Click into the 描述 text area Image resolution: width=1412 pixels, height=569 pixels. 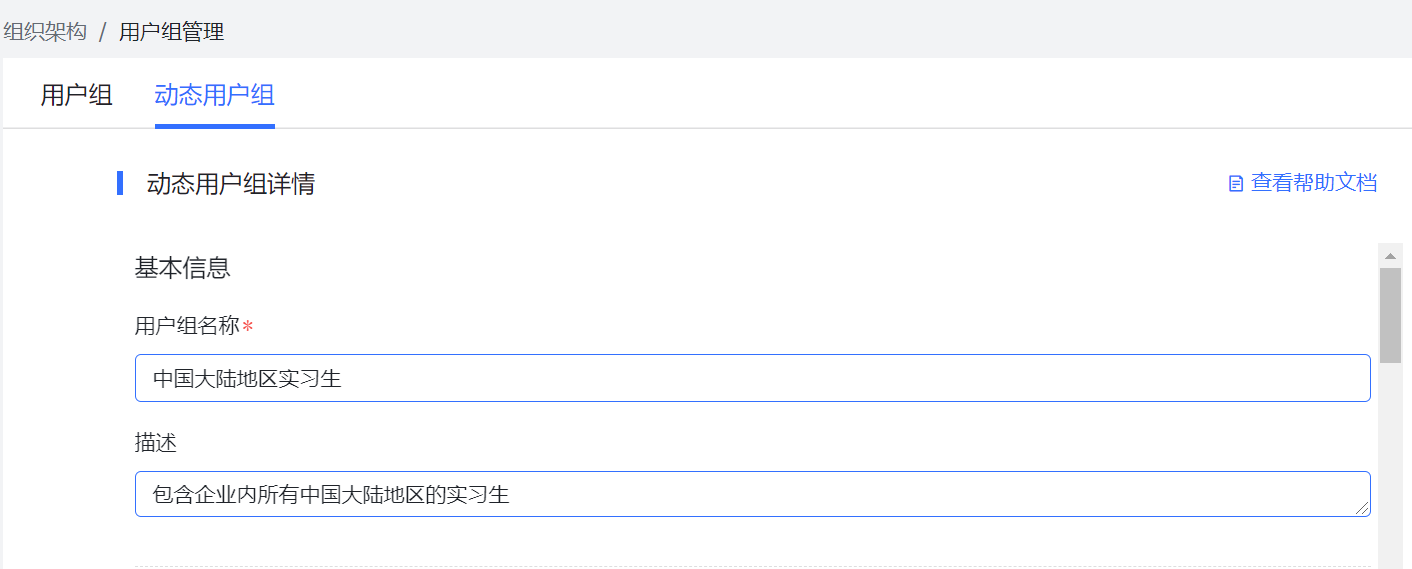[x=752, y=494]
